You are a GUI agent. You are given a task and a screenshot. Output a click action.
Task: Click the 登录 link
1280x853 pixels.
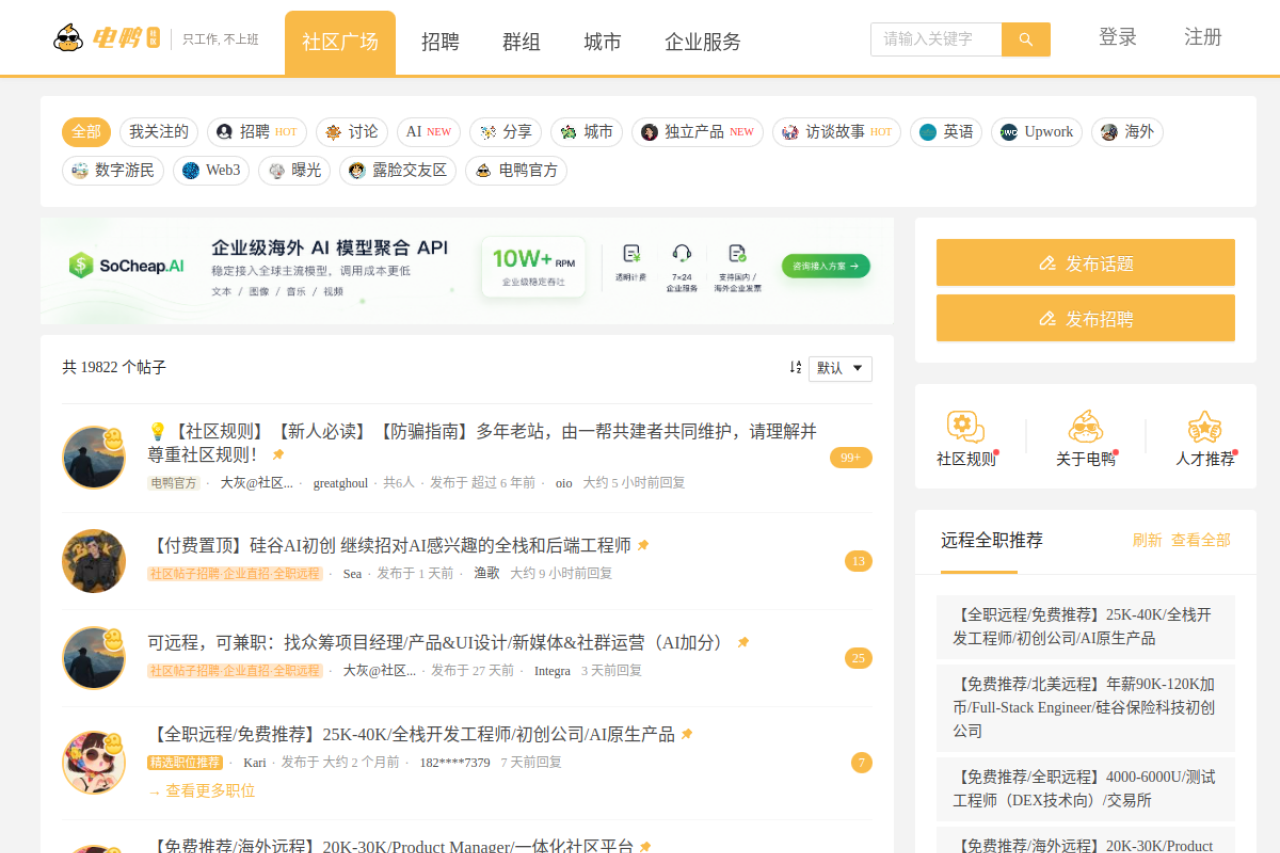click(1118, 37)
